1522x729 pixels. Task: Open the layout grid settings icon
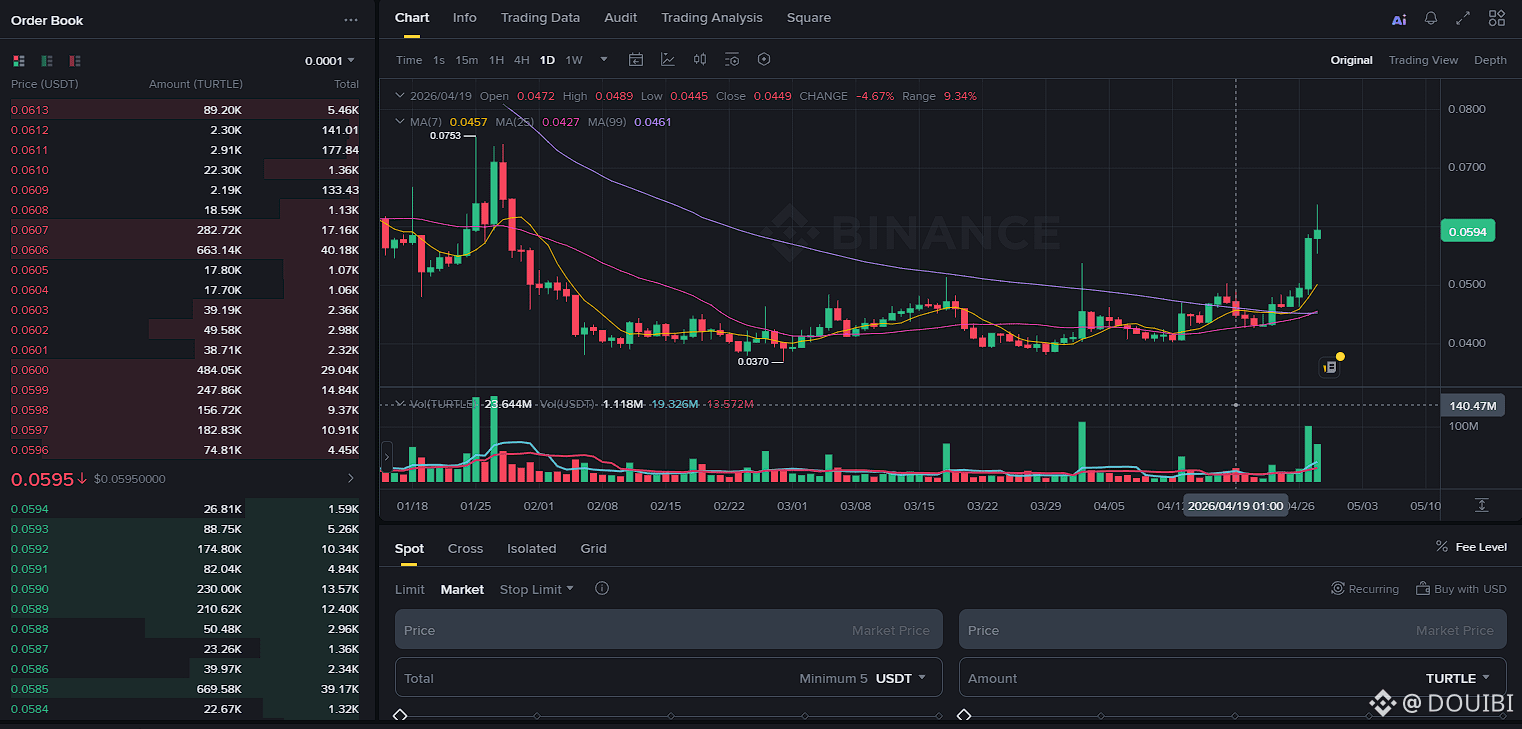pyautogui.click(x=1497, y=19)
